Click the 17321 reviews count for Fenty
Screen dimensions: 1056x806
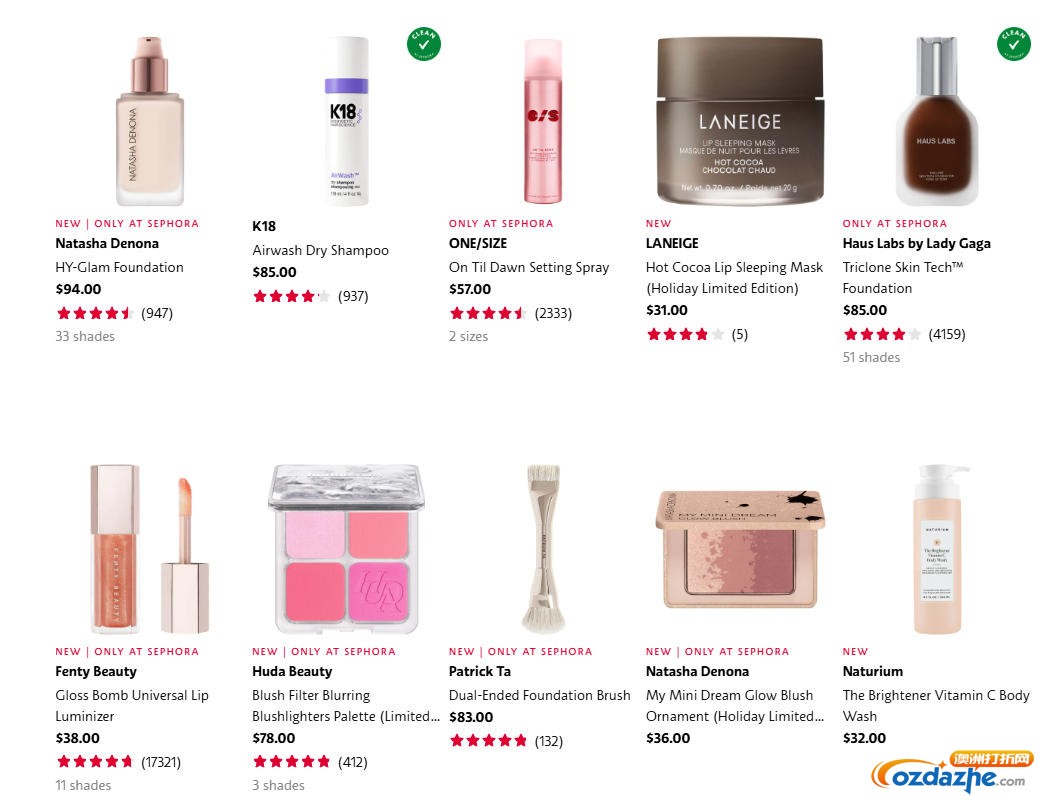pyautogui.click(x=160, y=762)
